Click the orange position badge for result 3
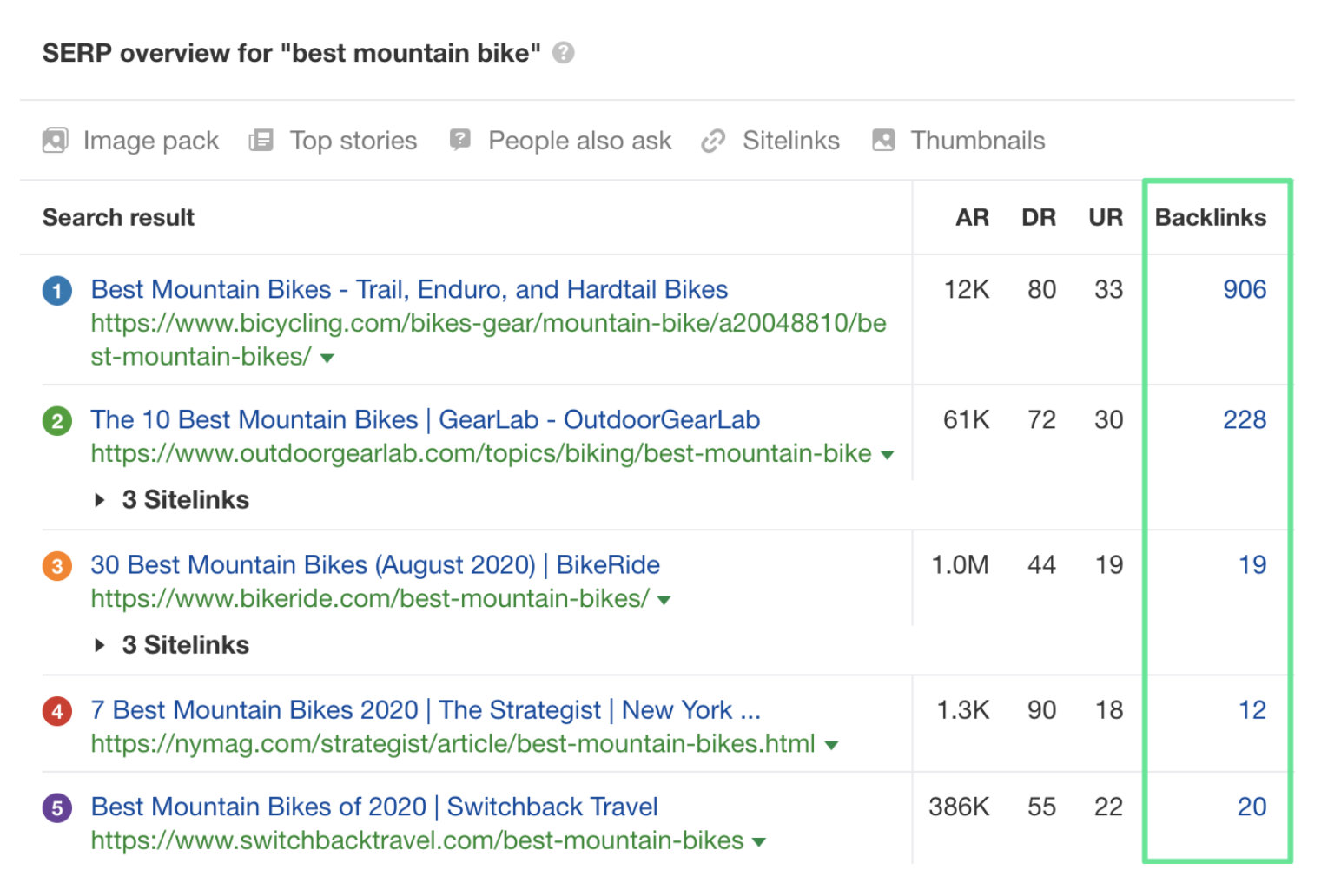The height and width of the screenshot is (896, 1341). [56, 565]
